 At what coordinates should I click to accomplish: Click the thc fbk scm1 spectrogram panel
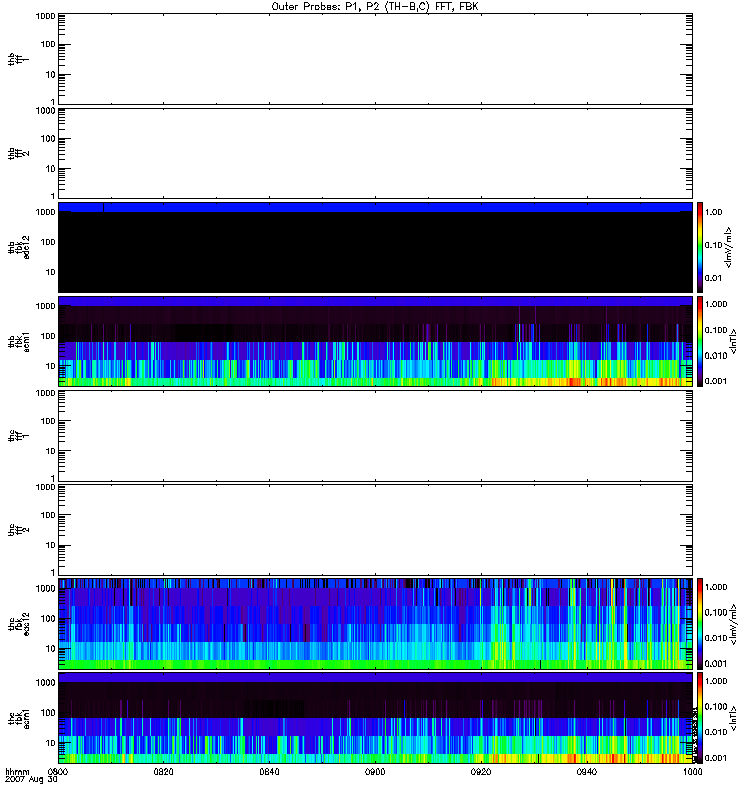(x=375, y=717)
